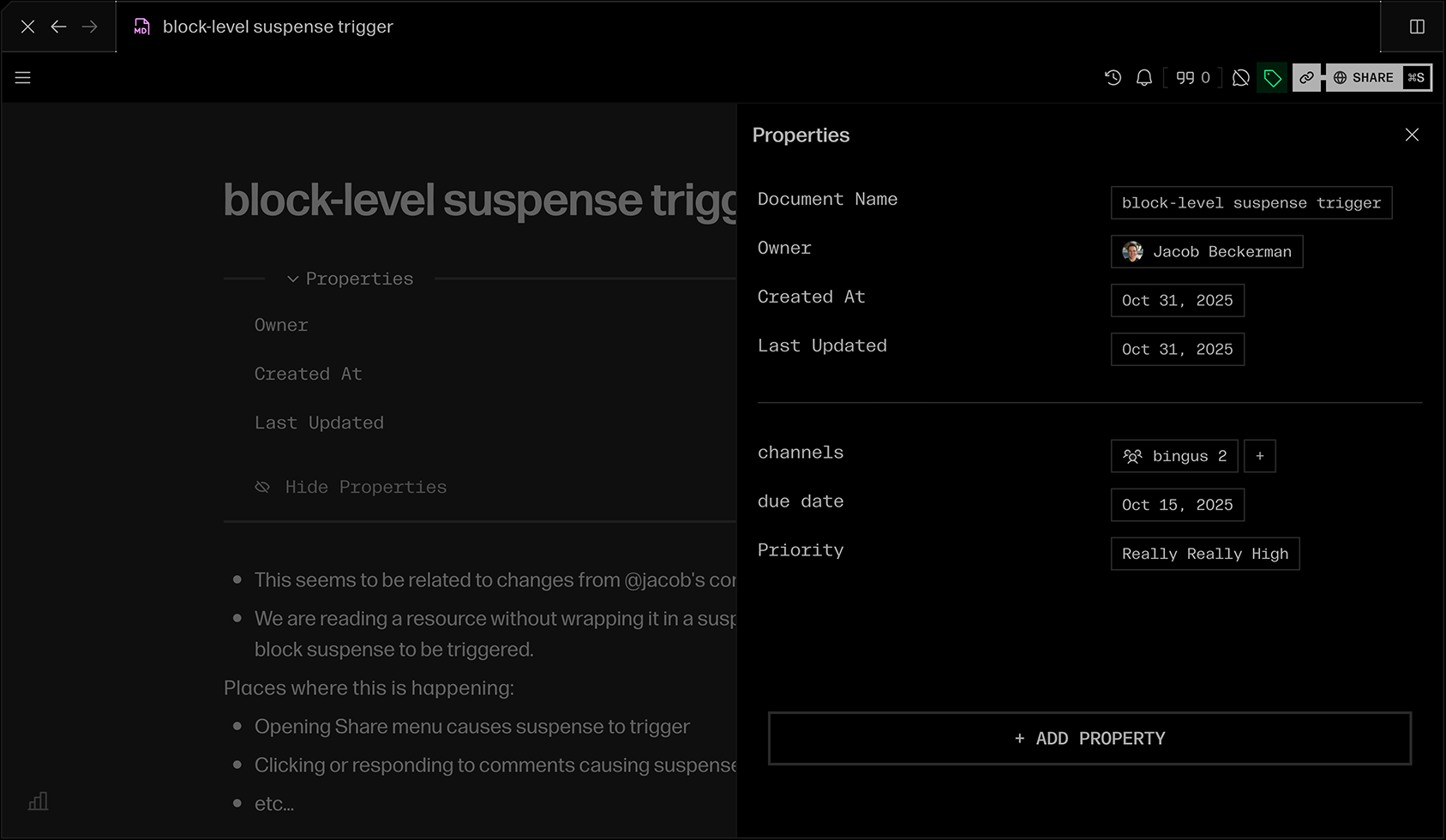
Task: Open the references quote counter
Action: point(1192,78)
